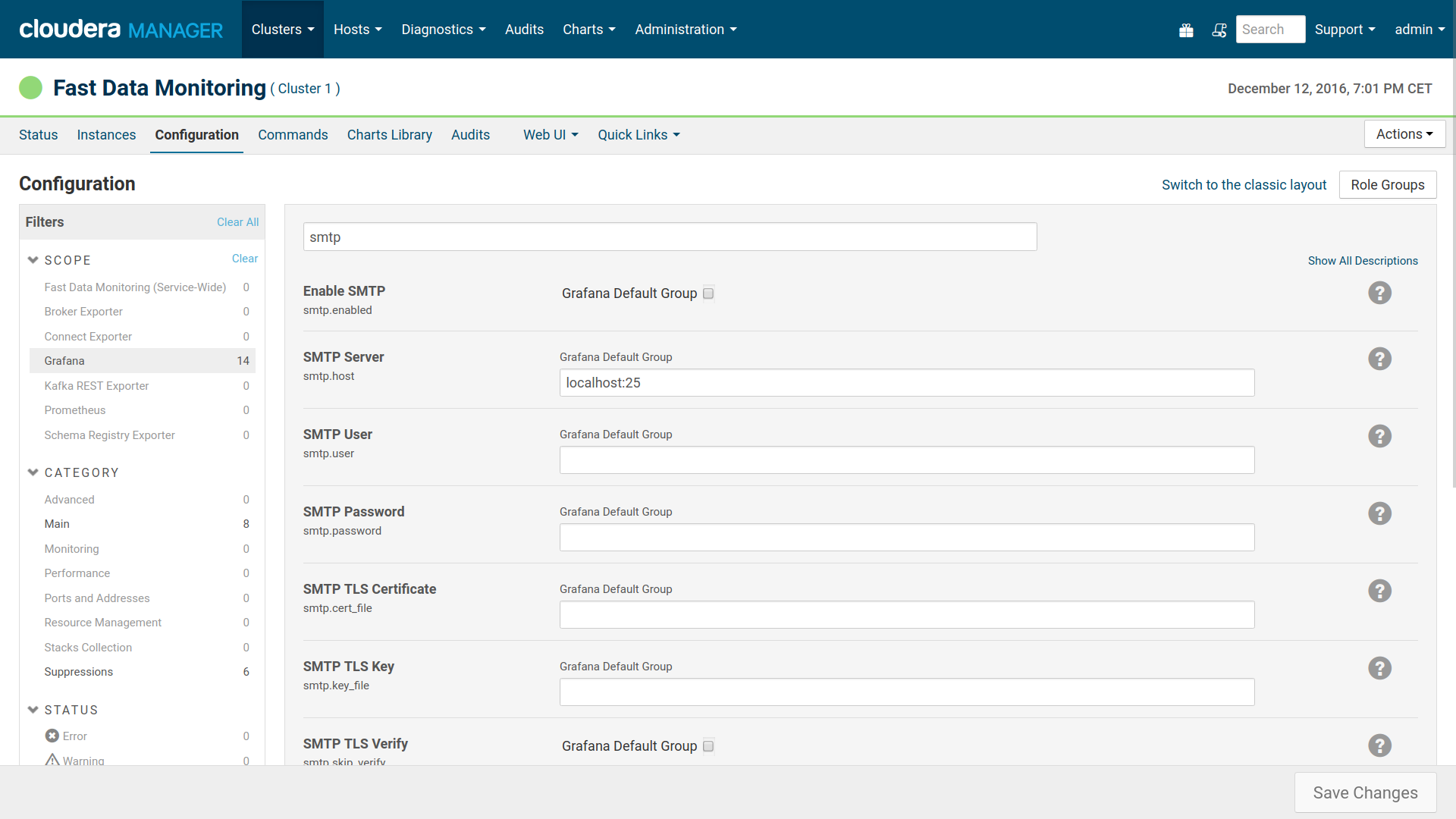The width and height of the screenshot is (1456, 819).
Task: Toggle the SMTP TLS Verify checkbox
Action: click(708, 746)
